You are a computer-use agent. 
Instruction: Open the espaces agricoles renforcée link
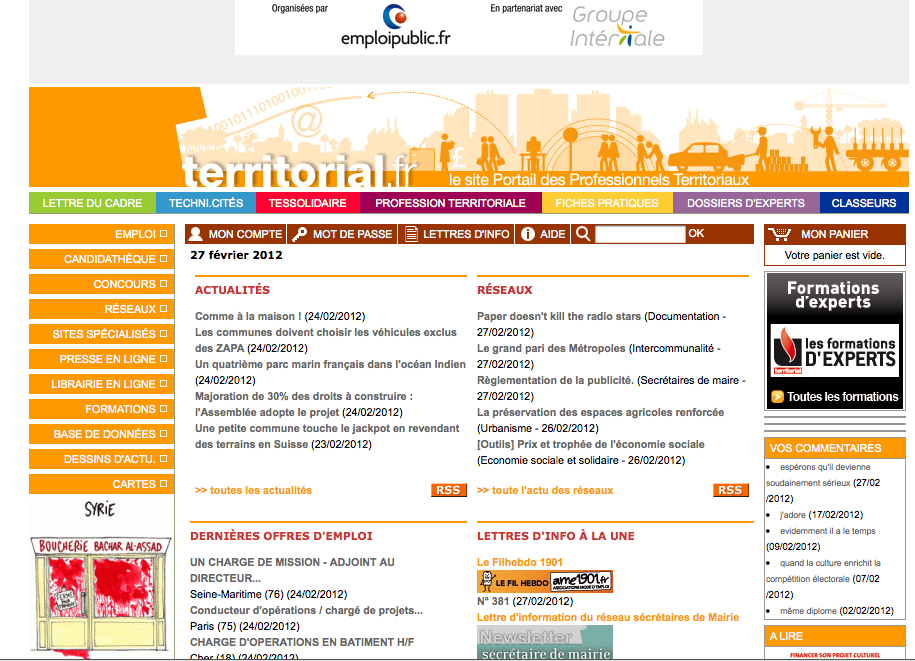click(x=600, y=412)
